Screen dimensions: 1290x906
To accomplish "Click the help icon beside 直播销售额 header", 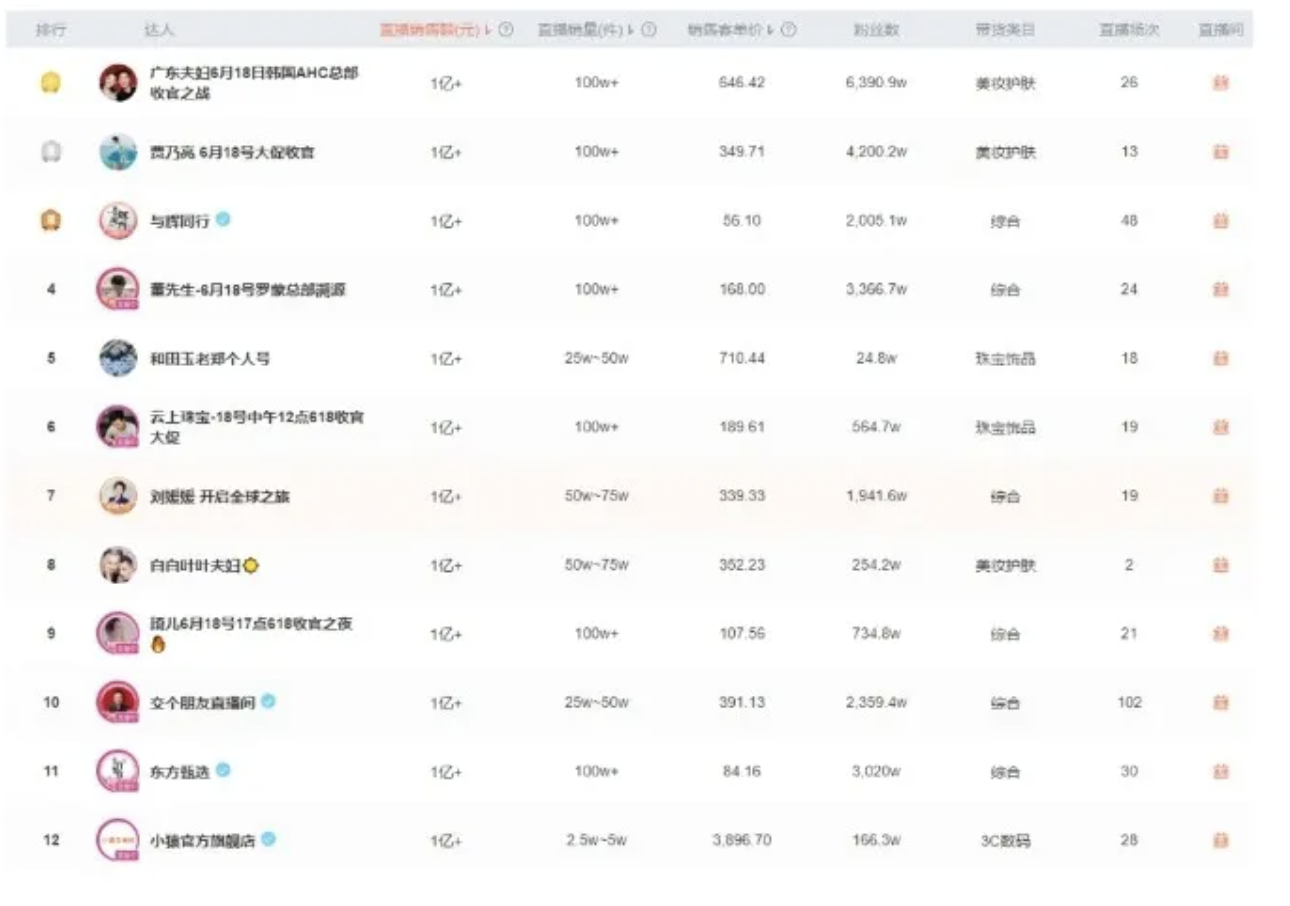I will point(506,30).
